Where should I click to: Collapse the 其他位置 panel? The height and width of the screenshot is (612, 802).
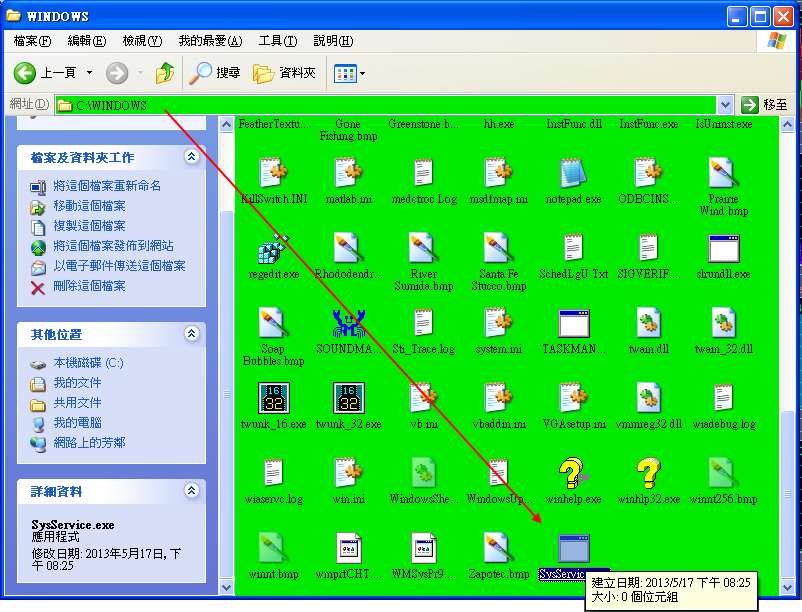point(191,333)
